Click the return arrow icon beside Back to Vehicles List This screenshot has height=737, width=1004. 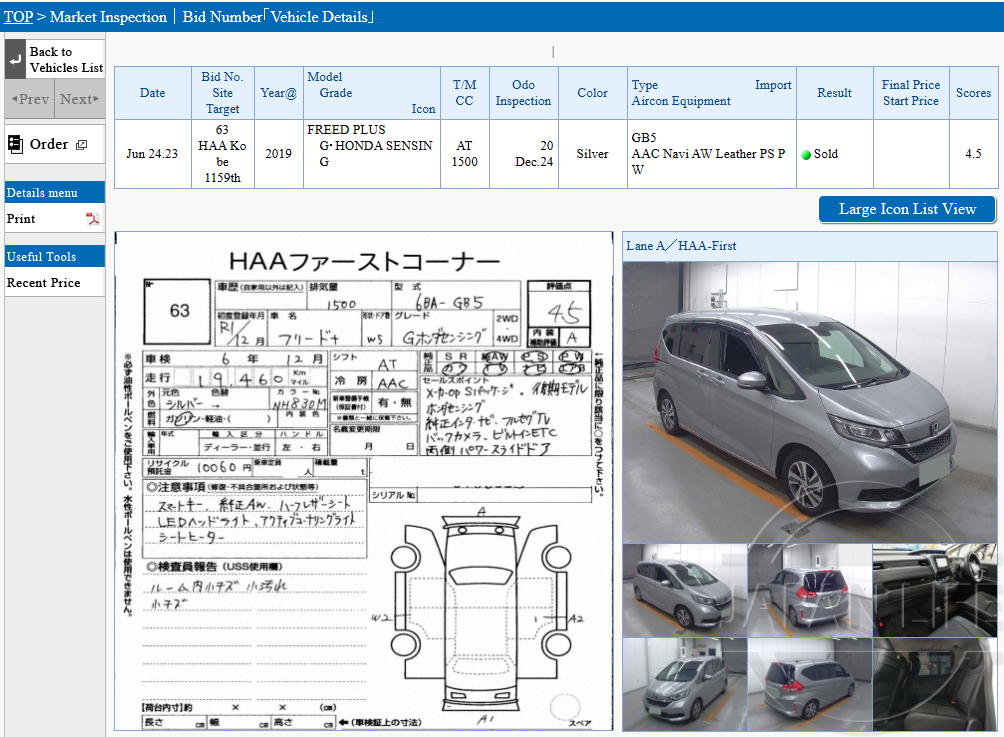point(14,59)
